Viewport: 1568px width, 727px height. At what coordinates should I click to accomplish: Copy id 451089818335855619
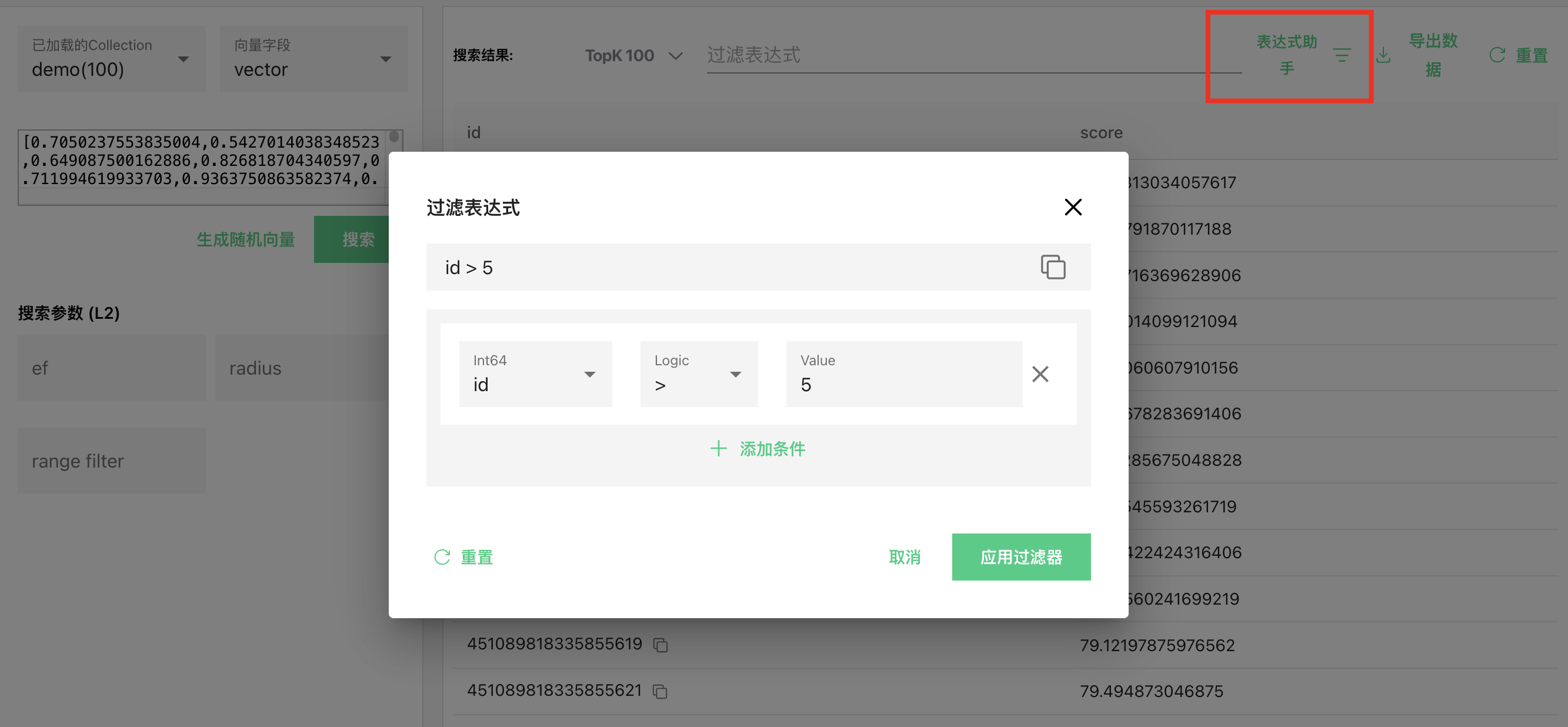[x=660, y=645]
